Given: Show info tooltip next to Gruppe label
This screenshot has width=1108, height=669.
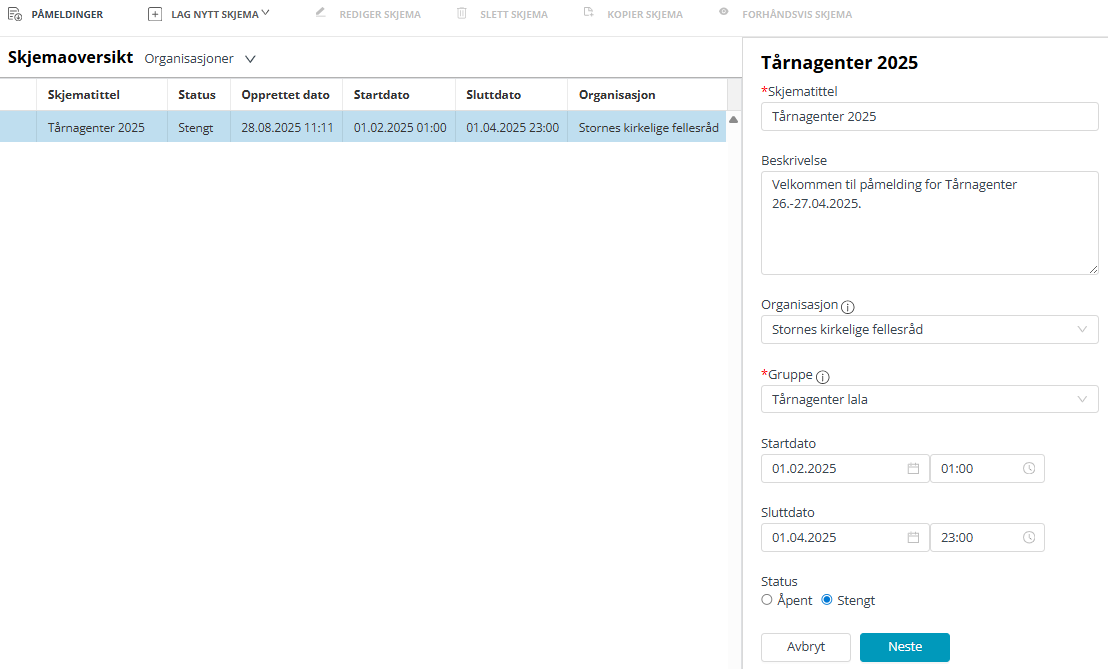Looking at the screenshot, I should (x=823, y=377).
